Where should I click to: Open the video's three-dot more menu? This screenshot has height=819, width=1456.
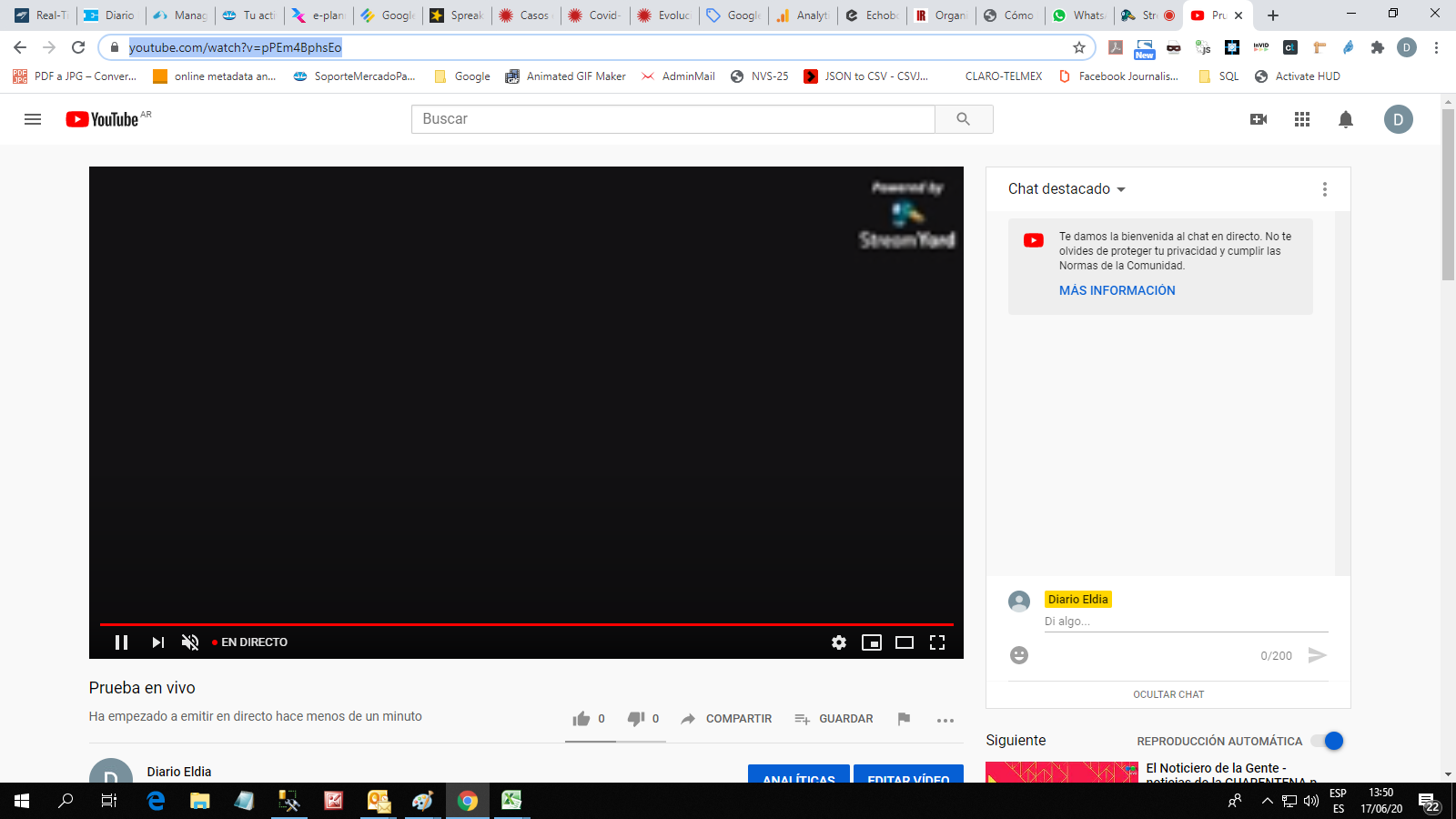(x=945, y=720)
